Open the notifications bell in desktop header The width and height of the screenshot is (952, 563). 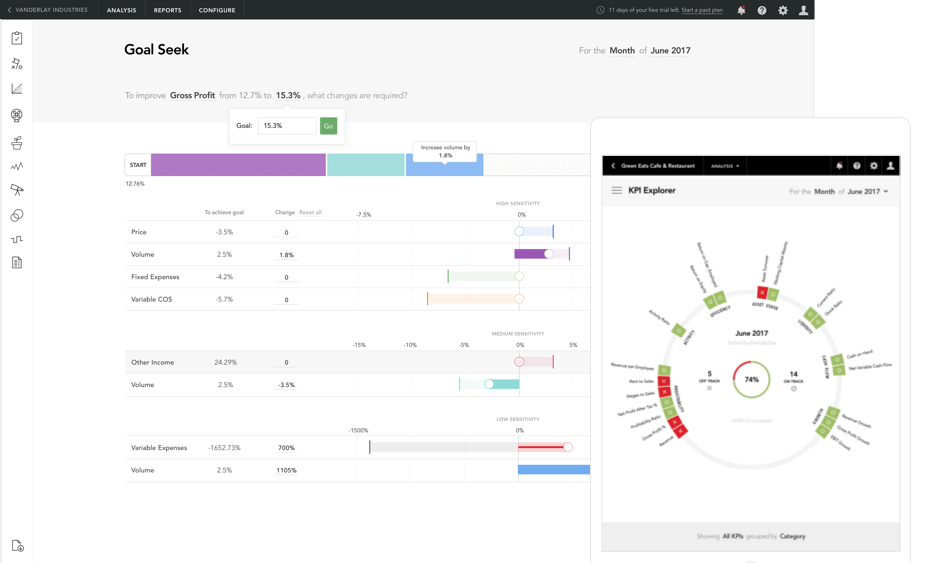tap(741, 10)
